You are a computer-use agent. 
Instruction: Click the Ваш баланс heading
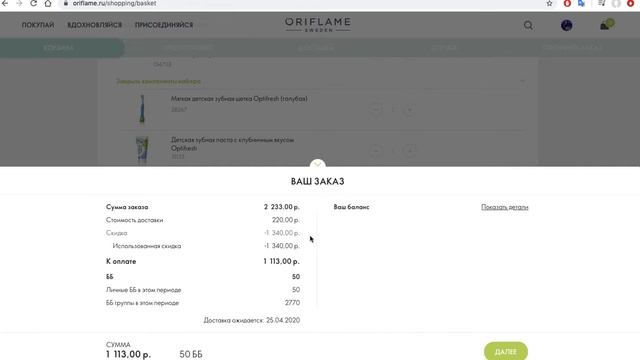point(351,207)
